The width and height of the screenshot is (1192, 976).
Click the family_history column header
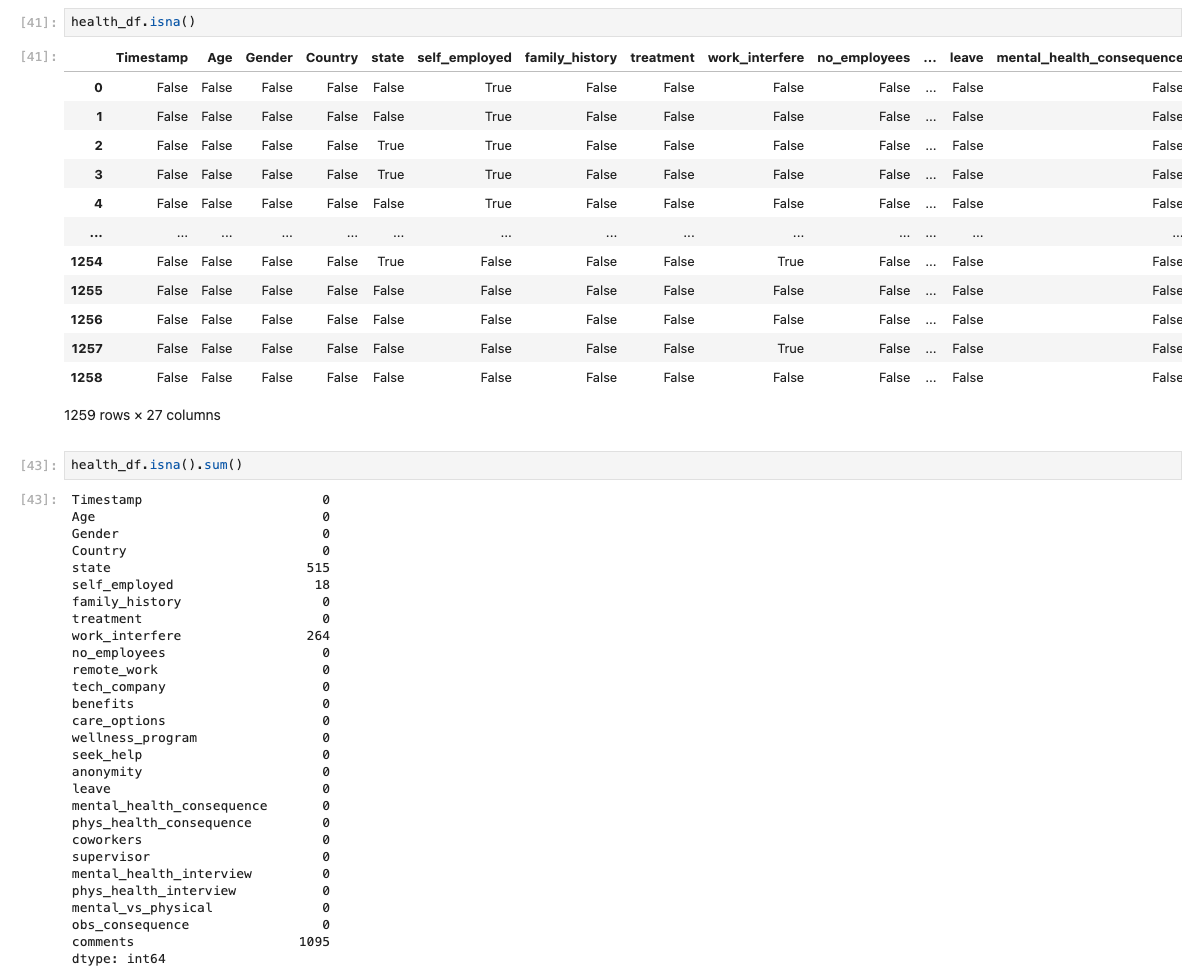[x=570, y=58]
